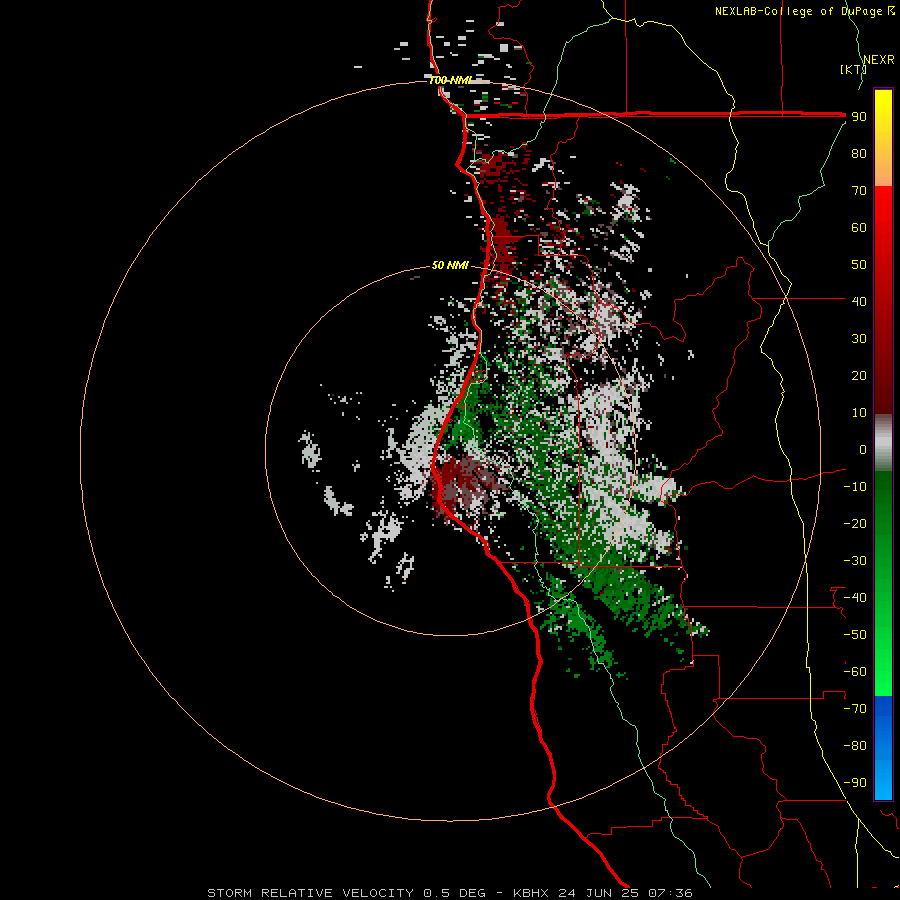Click the positive 40 value on velocity scale
The image size is (900, 900).
click(x=859, y=301)
